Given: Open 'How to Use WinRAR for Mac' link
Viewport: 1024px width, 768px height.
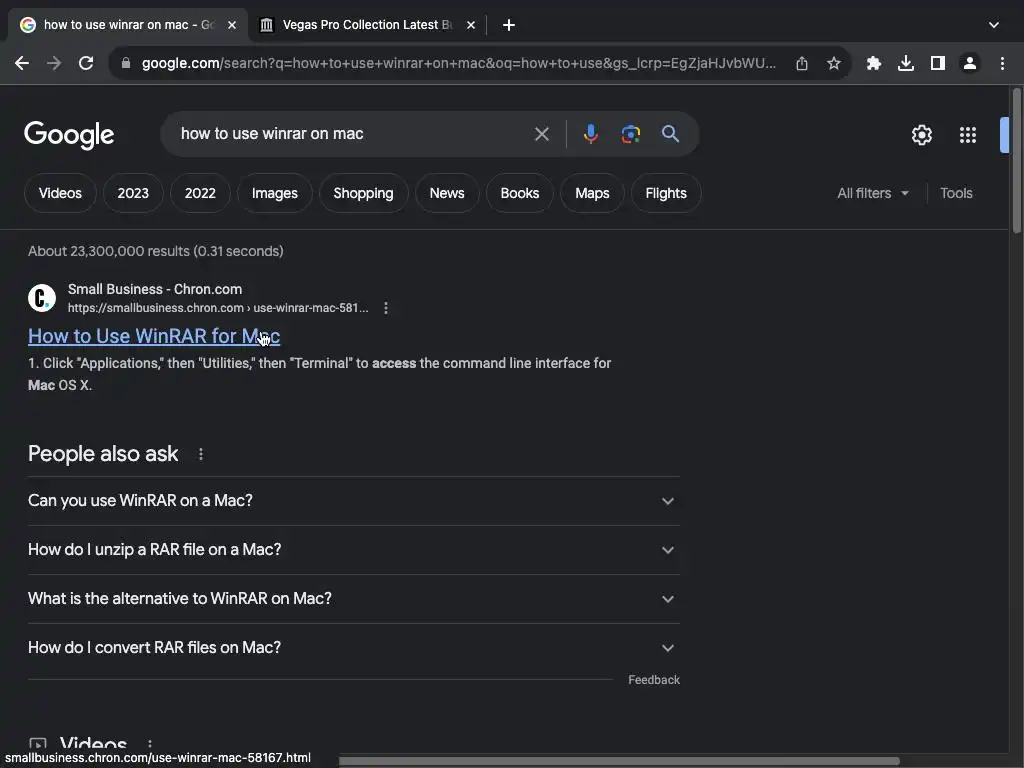Looking at the screenshot, I should coord(154,336).
